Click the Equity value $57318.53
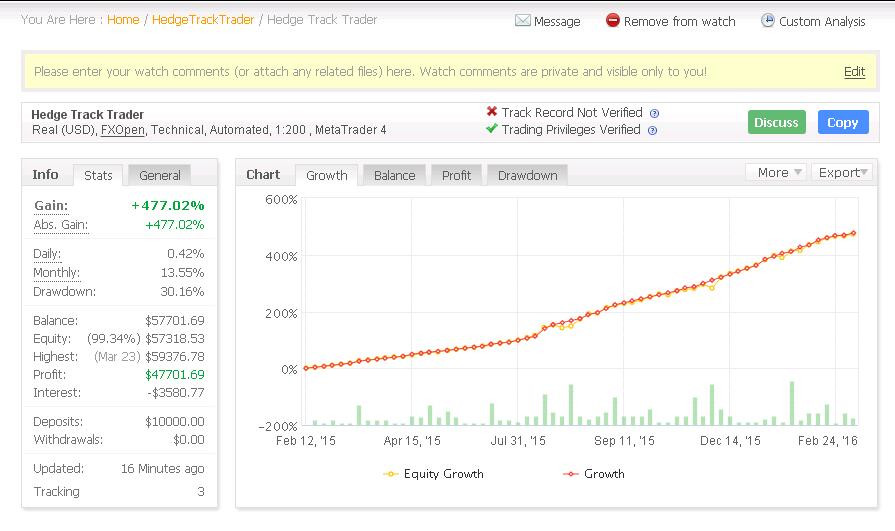 click(x=175, y=339)
